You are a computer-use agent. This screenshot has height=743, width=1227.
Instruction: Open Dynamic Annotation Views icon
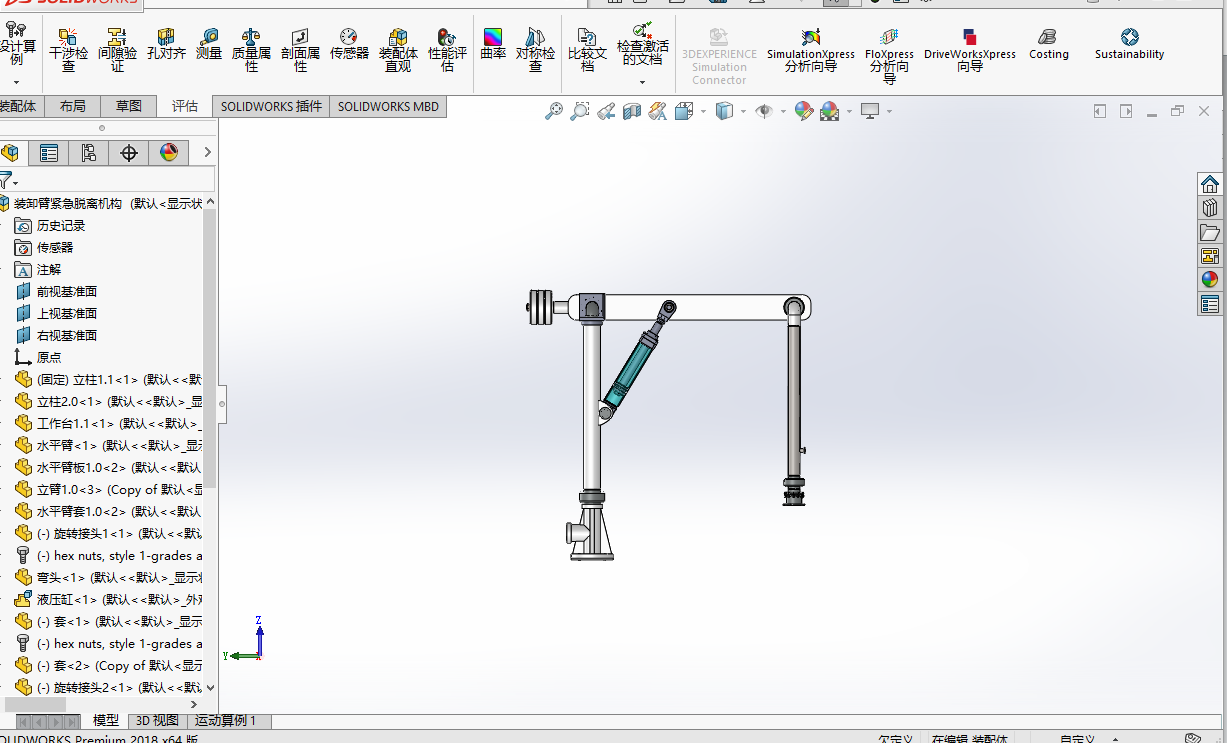pos(657,111)
